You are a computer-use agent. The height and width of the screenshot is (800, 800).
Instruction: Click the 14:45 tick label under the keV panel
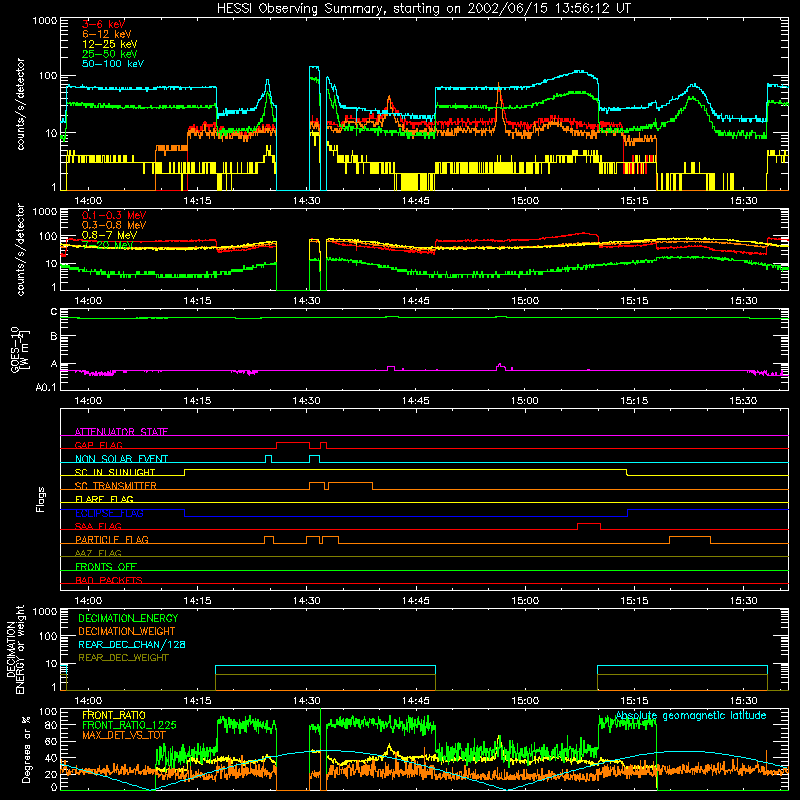416,201
